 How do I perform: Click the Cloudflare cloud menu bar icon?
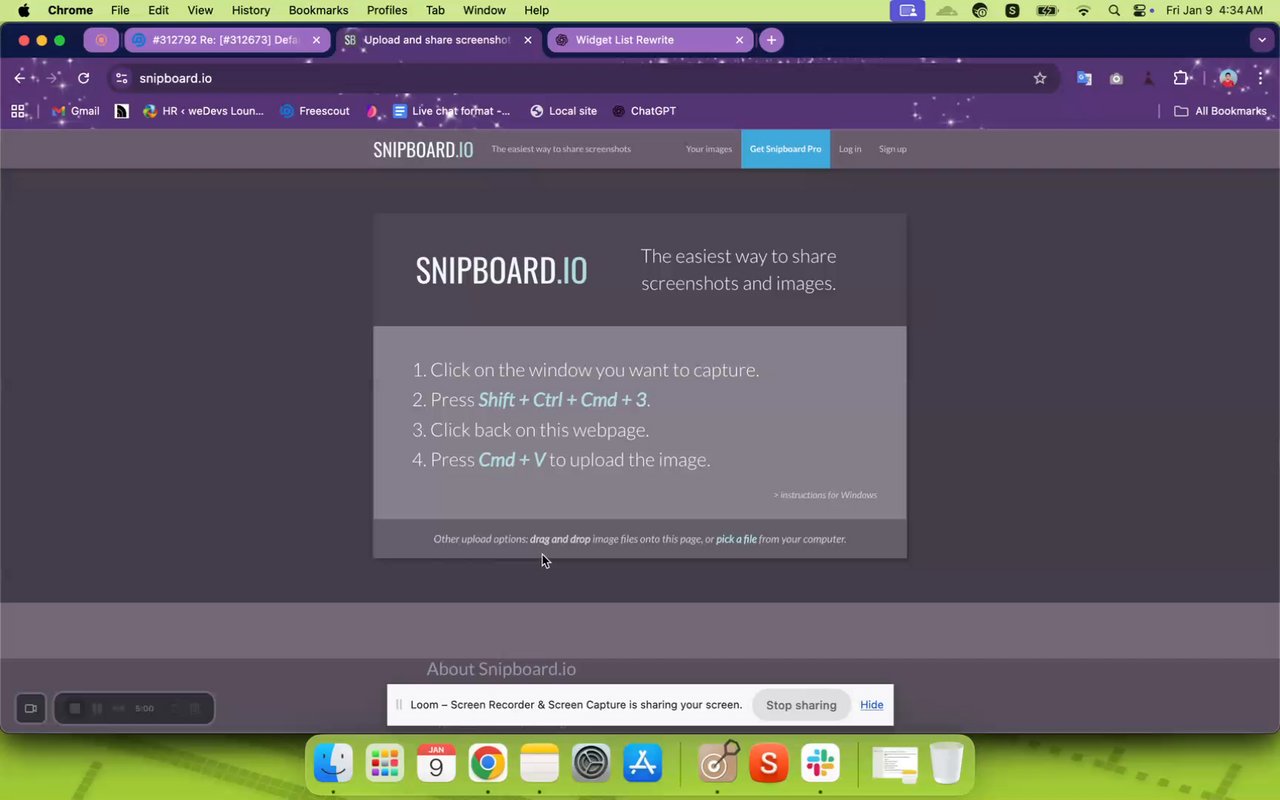(946, 10)
